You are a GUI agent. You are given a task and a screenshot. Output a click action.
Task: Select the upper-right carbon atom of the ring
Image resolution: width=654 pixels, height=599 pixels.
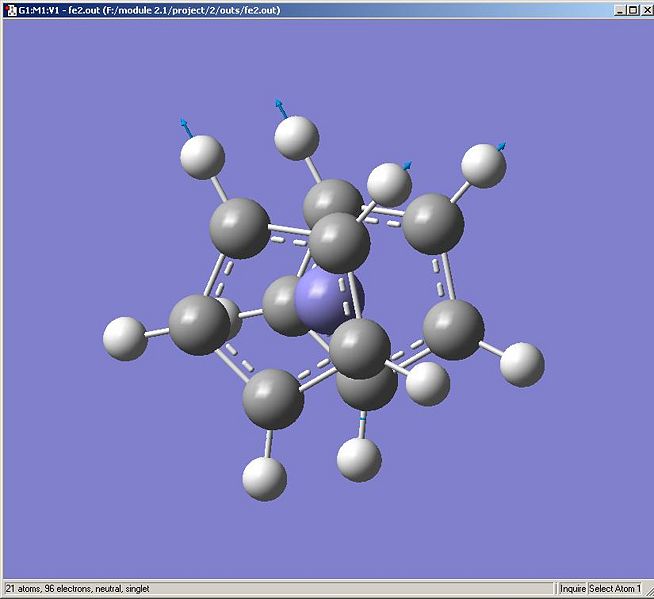pyautogui.click(x=433, y=224)
